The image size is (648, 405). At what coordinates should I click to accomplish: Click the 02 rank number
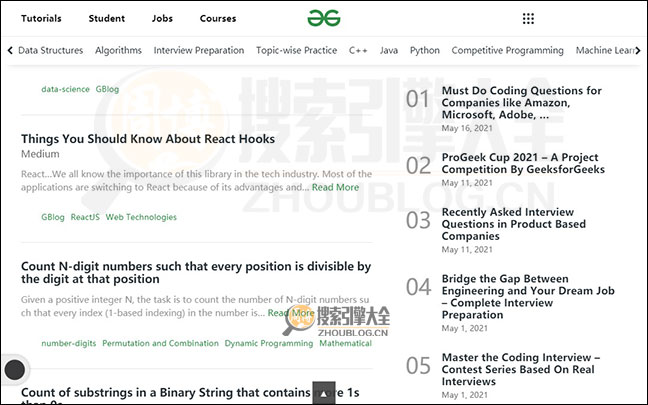(418, 166)
